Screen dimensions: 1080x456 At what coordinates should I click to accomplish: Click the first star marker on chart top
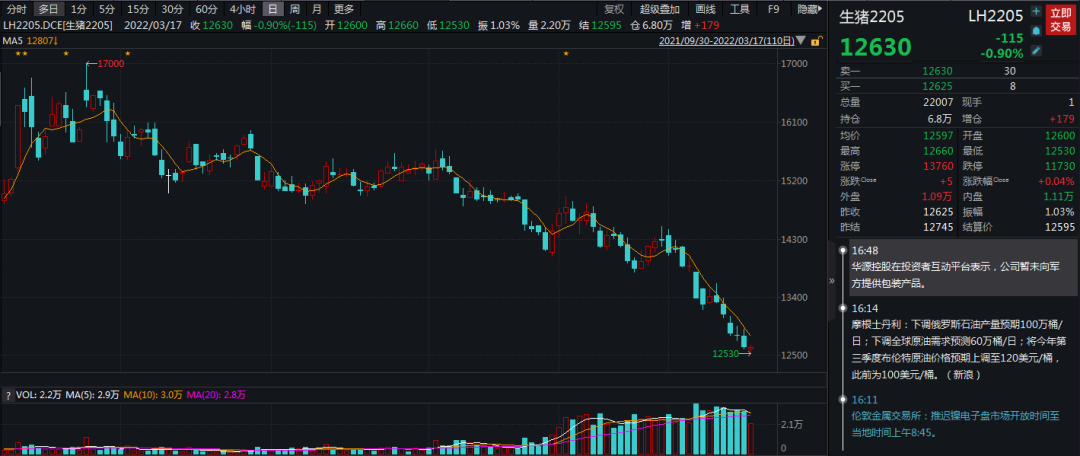[x=18, y=53]
